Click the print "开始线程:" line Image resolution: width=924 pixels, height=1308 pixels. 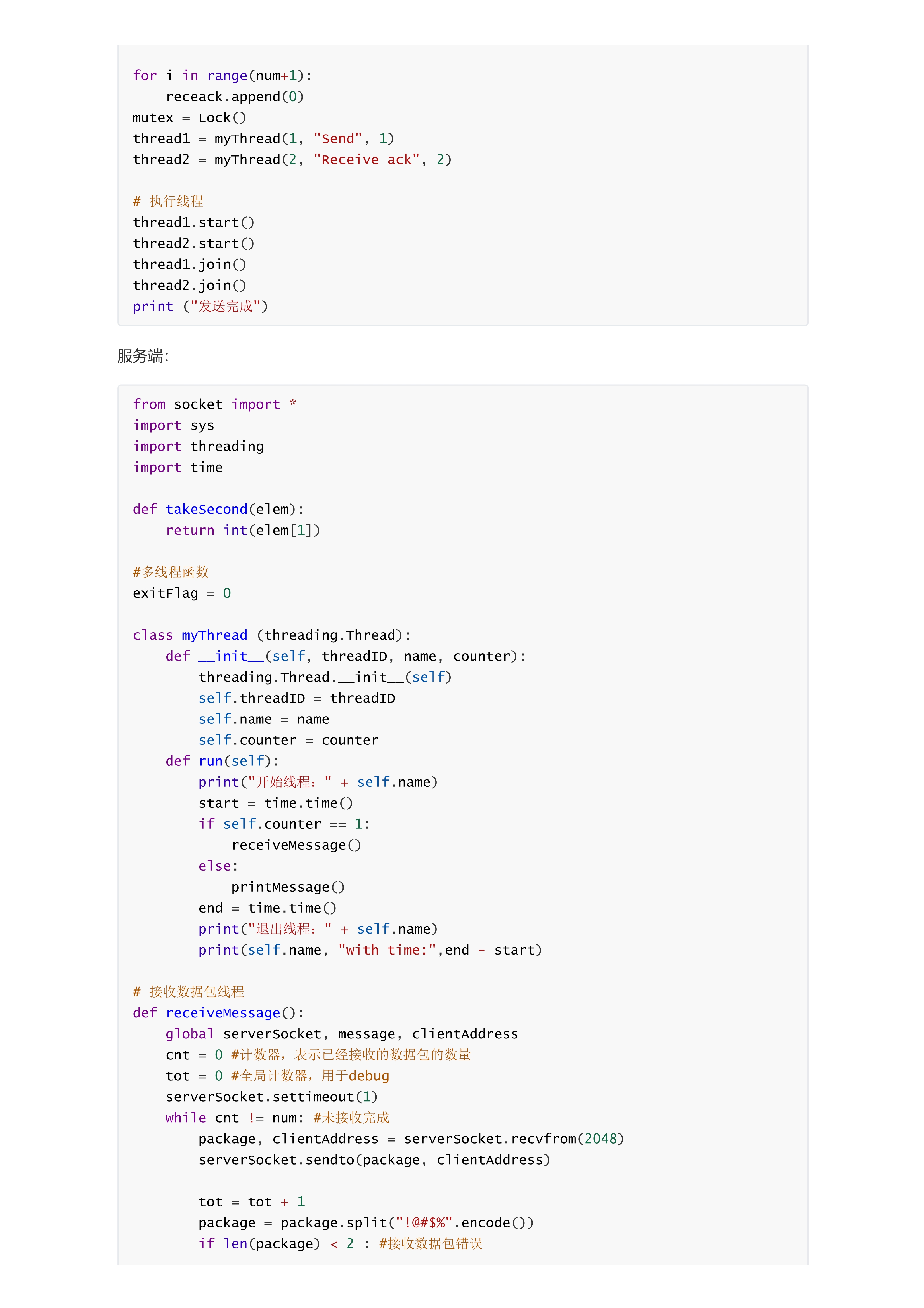click(x=318, y=782)
